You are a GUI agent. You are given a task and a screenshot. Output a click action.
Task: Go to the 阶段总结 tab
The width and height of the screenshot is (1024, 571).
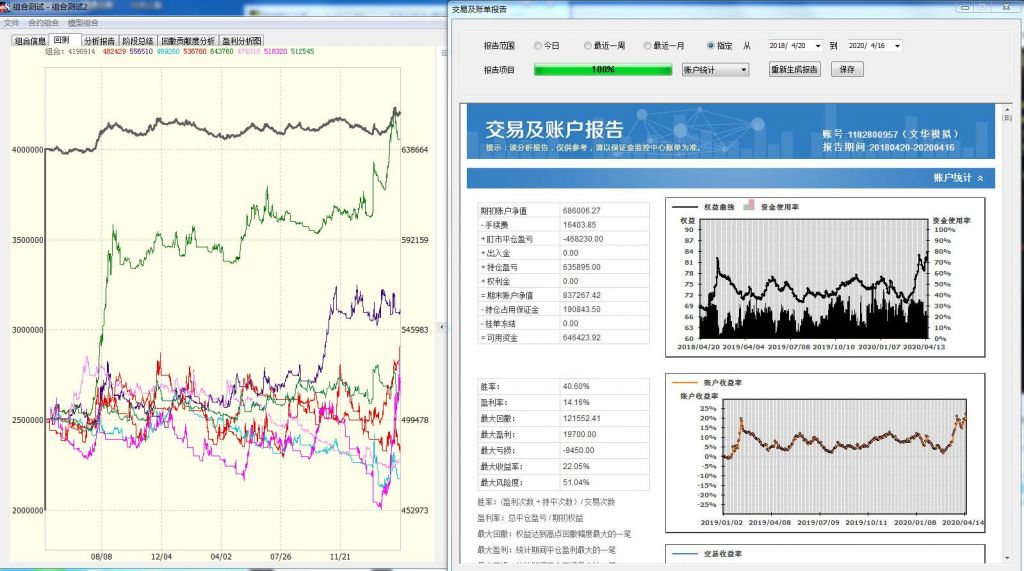click(x=138, y=41)
